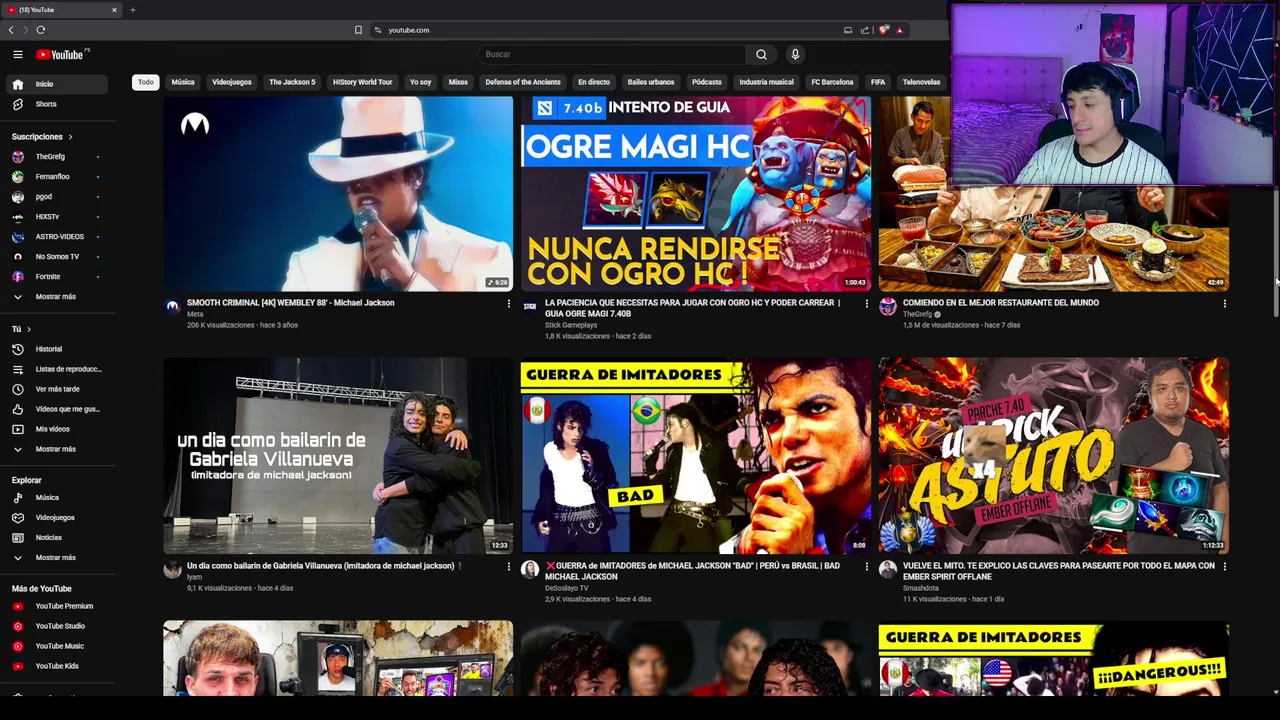Screen dimensions: 1280x720
Task: Select Defense of the Ancients chip
Action: [523, 82]
